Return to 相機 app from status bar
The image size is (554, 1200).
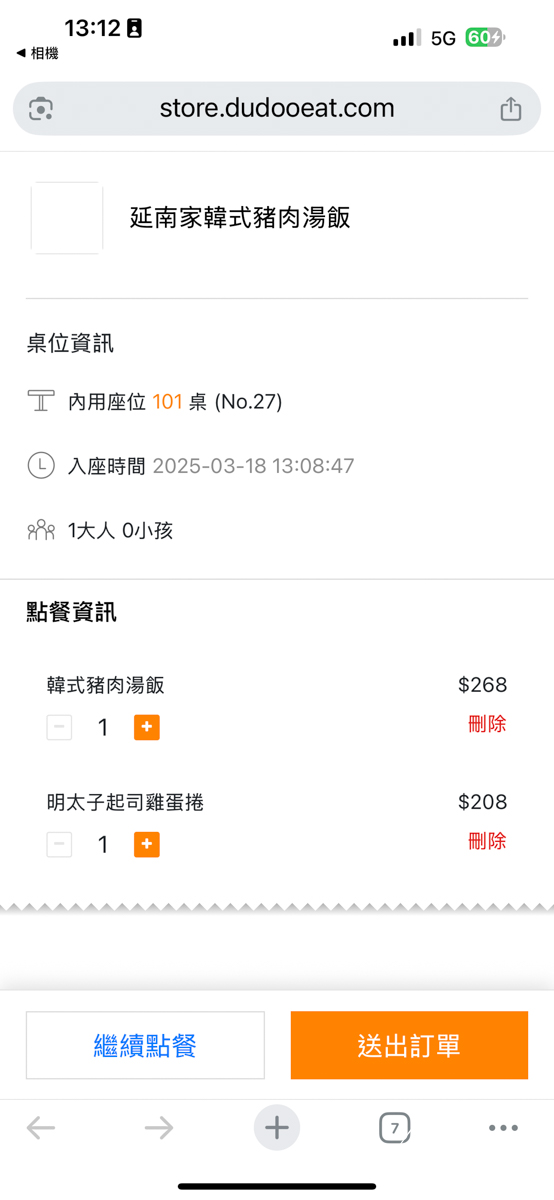37,53
